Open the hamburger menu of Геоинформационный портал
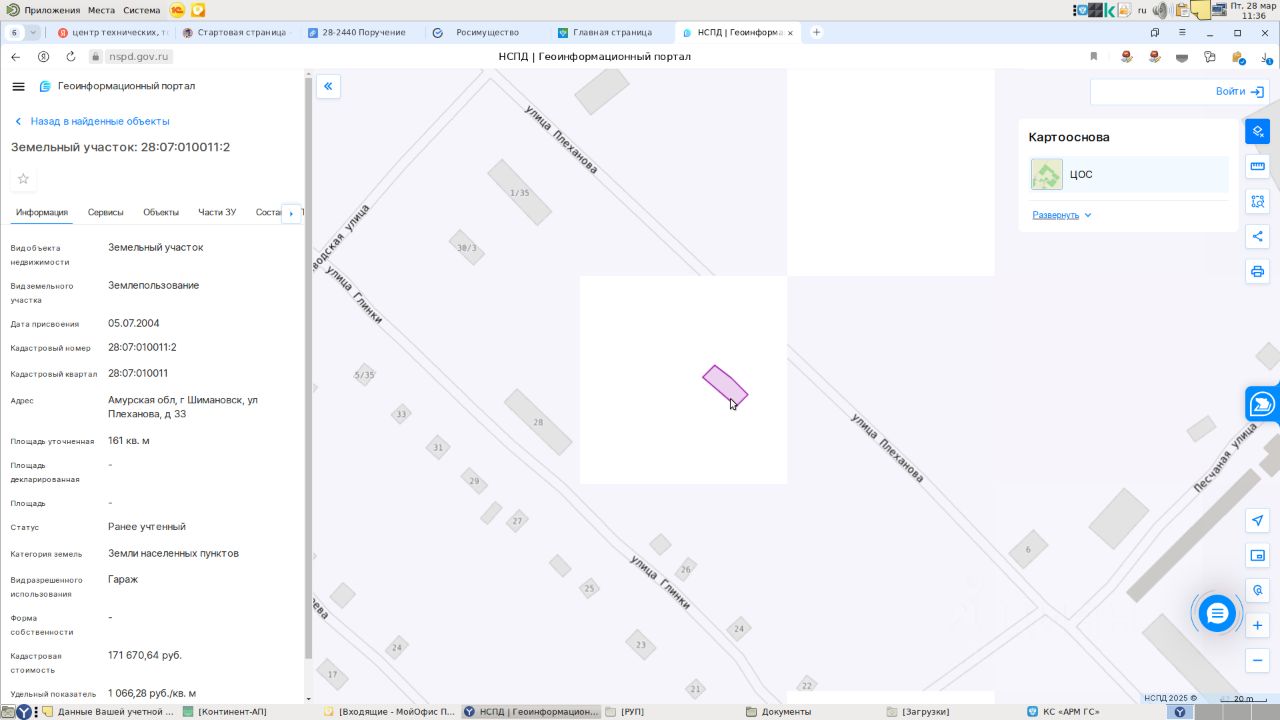This screenshot has height=720, width=1280. pos(18,86)
